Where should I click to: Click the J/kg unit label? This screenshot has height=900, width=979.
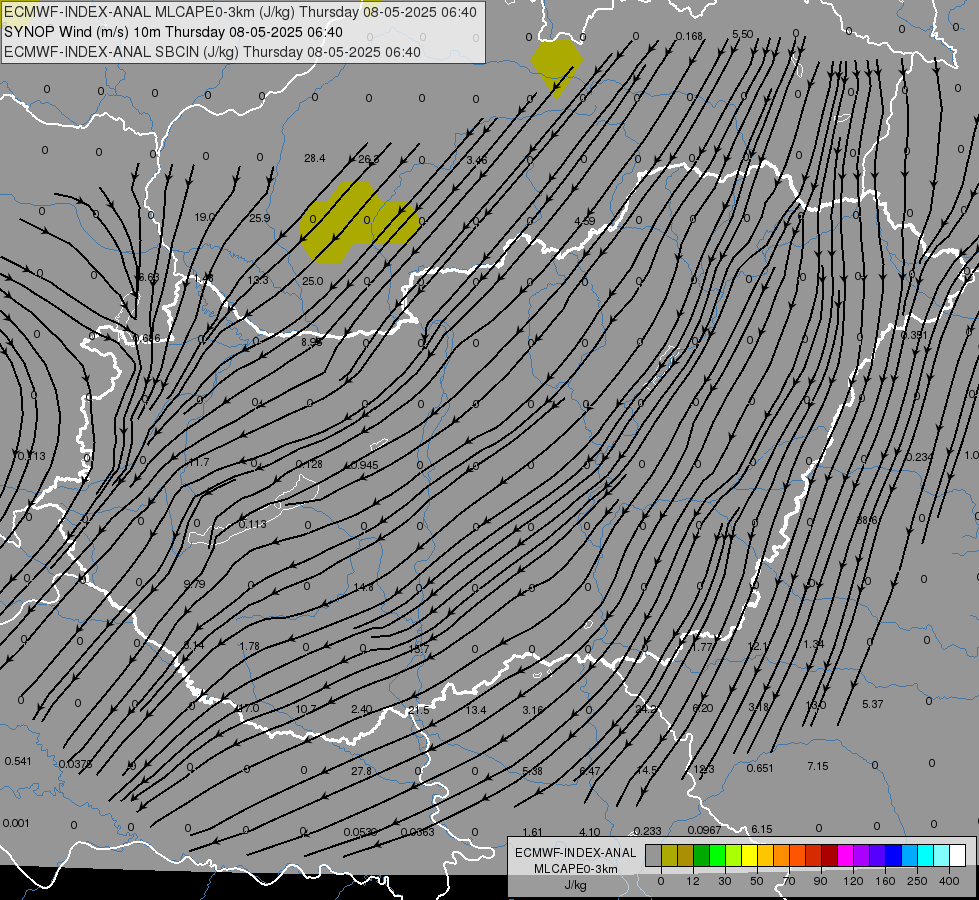576,885
